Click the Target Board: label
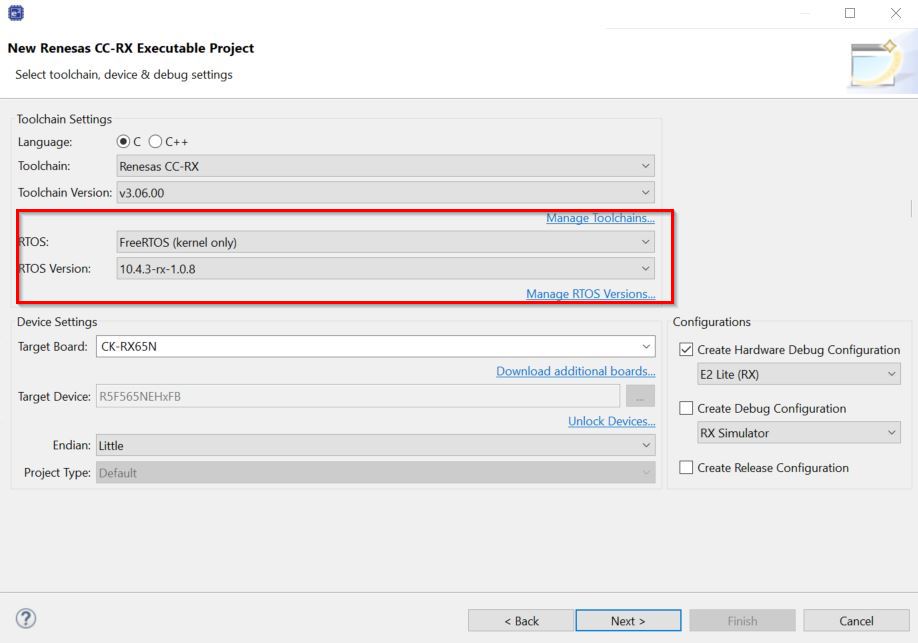 tap(53, 347)
